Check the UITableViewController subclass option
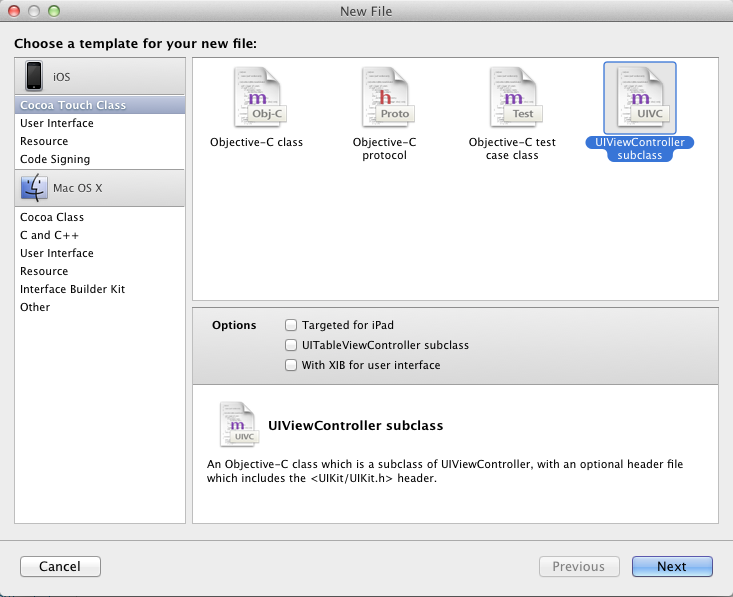733x597 pixels. (291, 345)
